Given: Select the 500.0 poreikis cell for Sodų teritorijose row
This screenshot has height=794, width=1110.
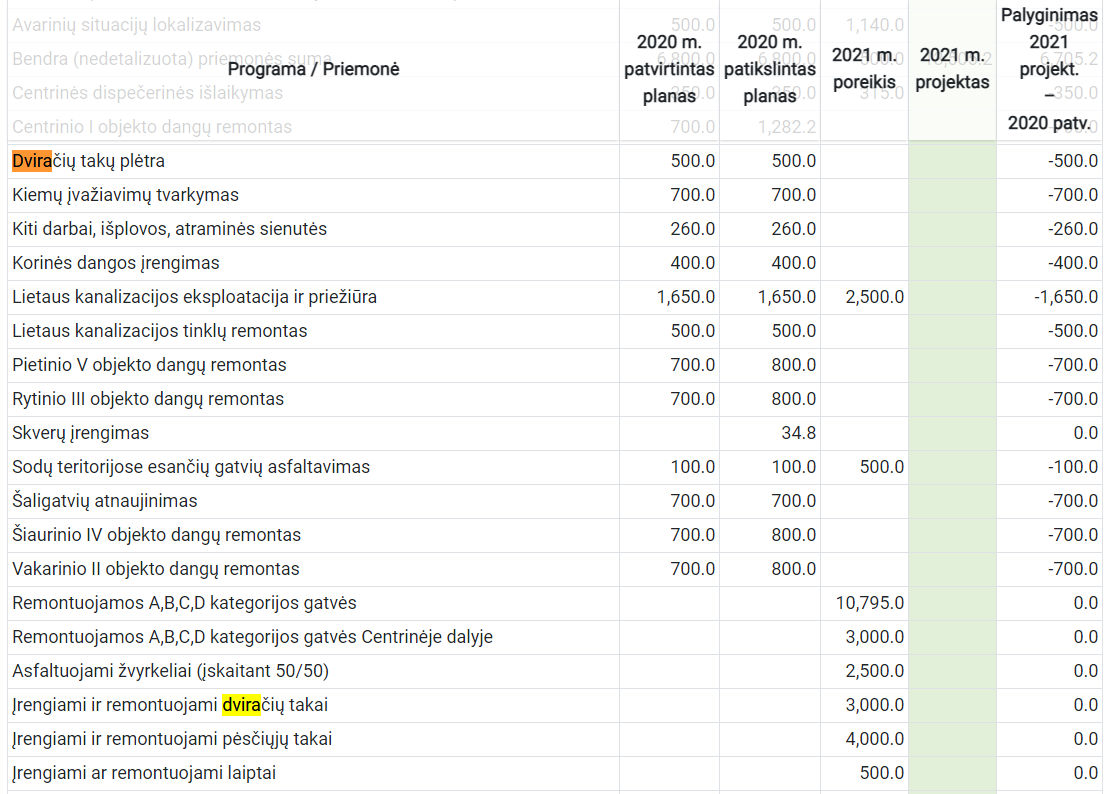Looking at the screenshot, I should [x=879, y=467].
